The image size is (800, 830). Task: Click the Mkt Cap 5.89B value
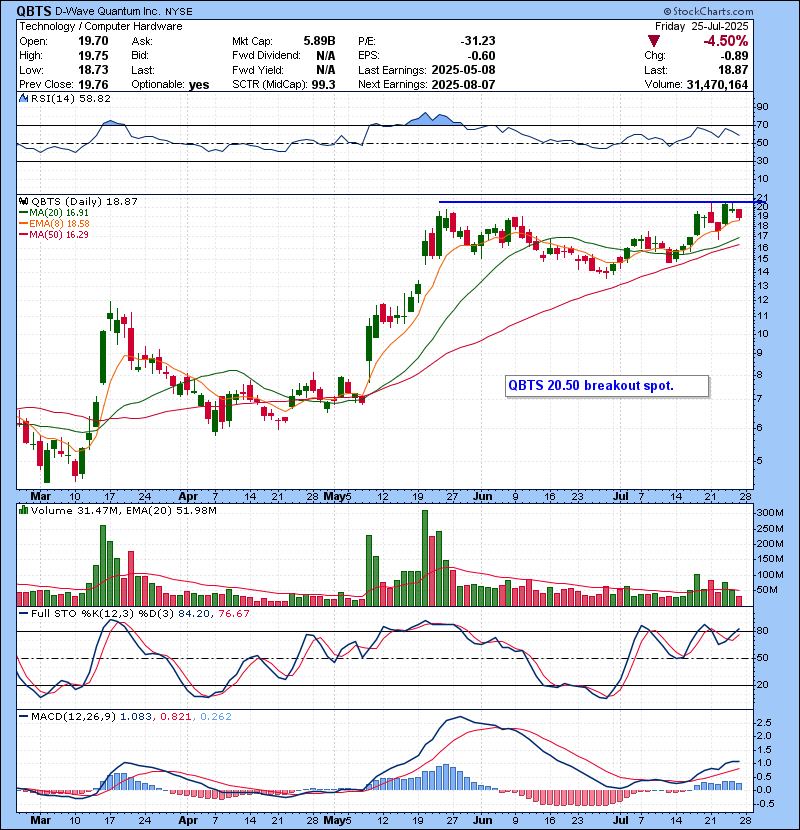319,41
